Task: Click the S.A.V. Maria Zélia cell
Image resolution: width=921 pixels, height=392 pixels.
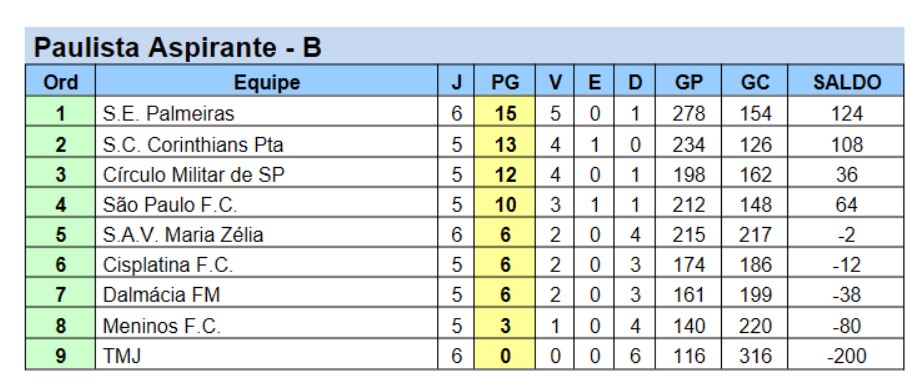Action: [x=267, y=234]
